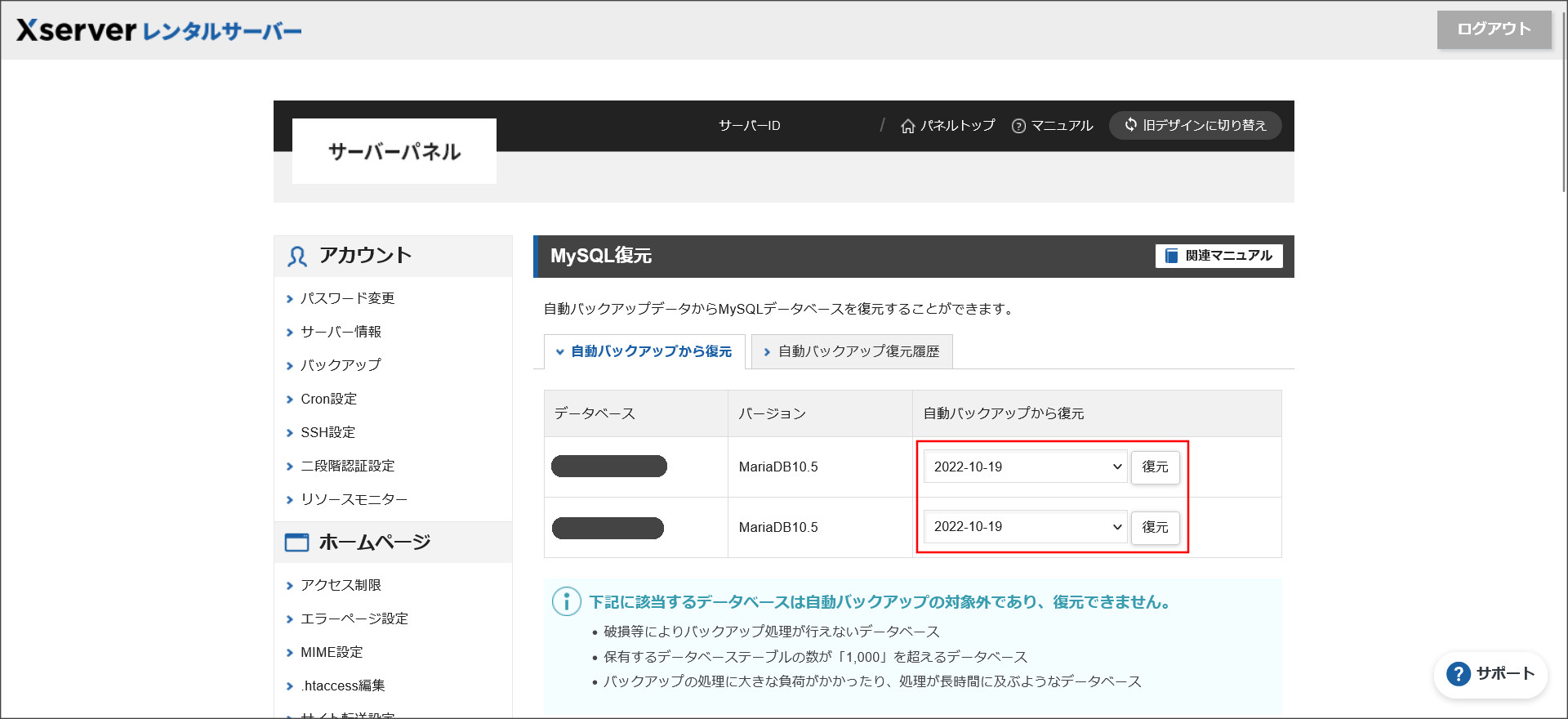The width and height of the screenshot is (1568, 719).
Task: Click the window icon beside ホームページ
Action: tap(296, 543)
